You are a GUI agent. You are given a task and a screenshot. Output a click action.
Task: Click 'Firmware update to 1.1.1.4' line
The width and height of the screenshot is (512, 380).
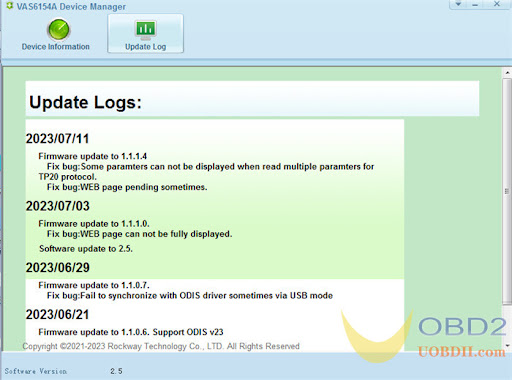(92, 156)
